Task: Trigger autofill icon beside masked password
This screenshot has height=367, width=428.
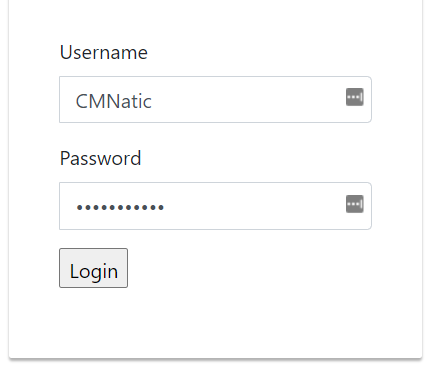Action: pos(355,204)
